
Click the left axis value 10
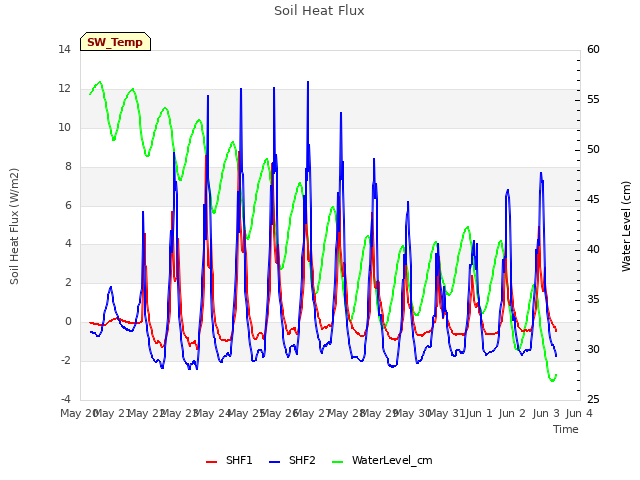(x=64, y=127)
